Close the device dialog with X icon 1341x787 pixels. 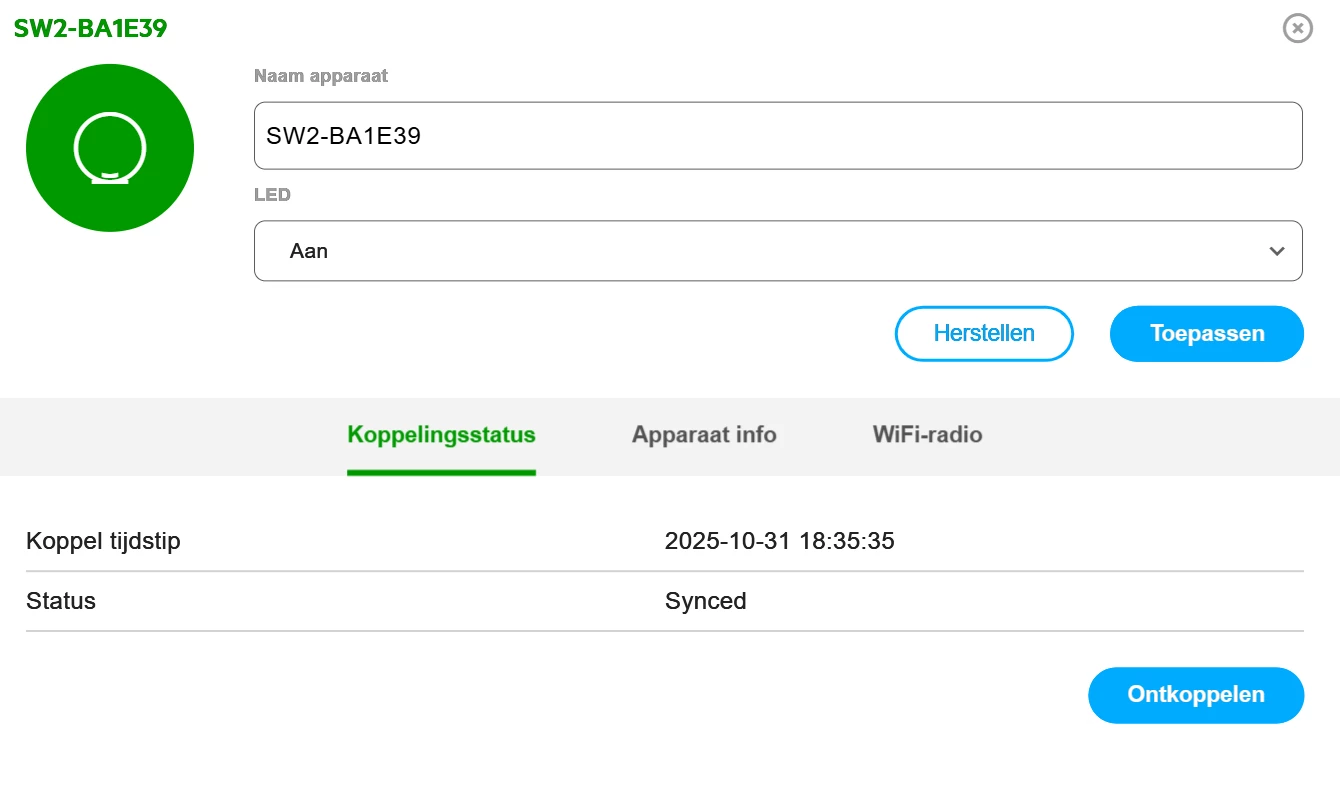(x=1297, y=28)
